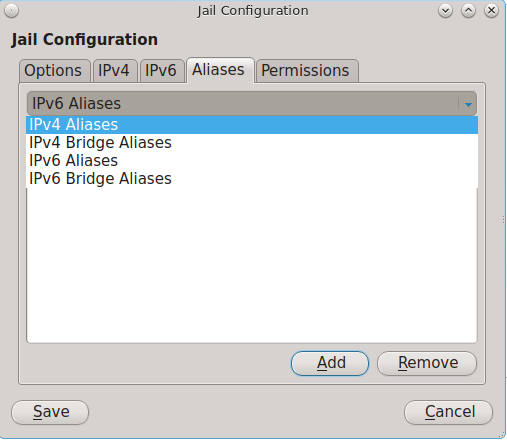
Task: Click the IPv6 Aliases combo box field
Action: [252, 104]
